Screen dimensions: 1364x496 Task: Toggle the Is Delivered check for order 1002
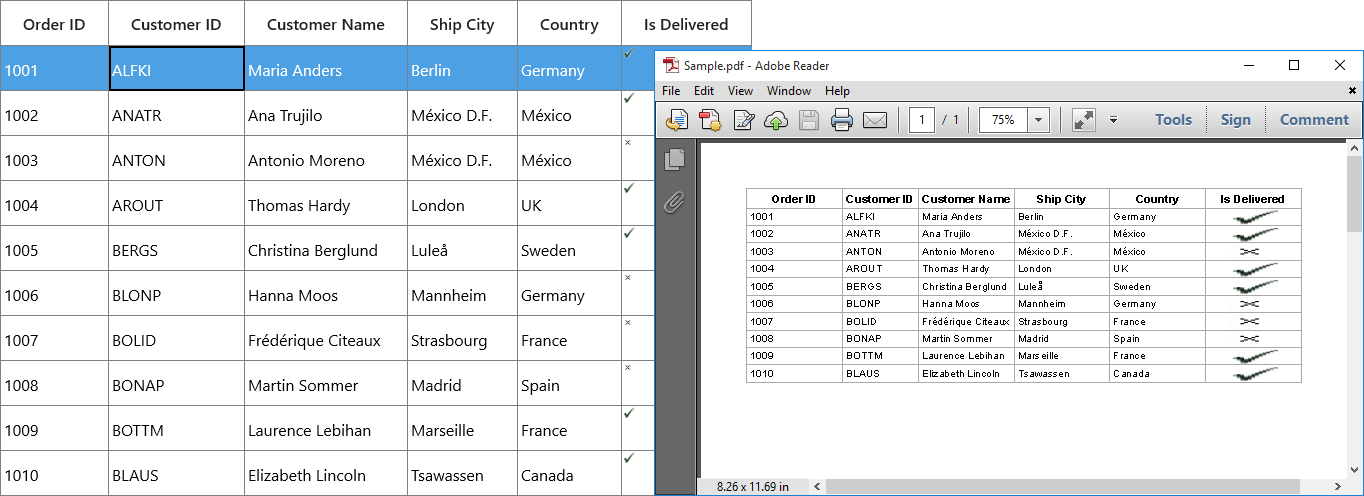click(628, 98)
